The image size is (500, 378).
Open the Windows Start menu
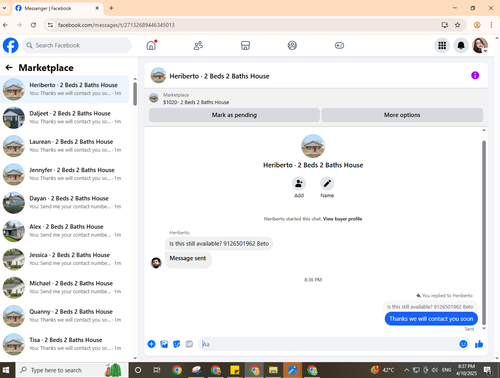point(6,370)
